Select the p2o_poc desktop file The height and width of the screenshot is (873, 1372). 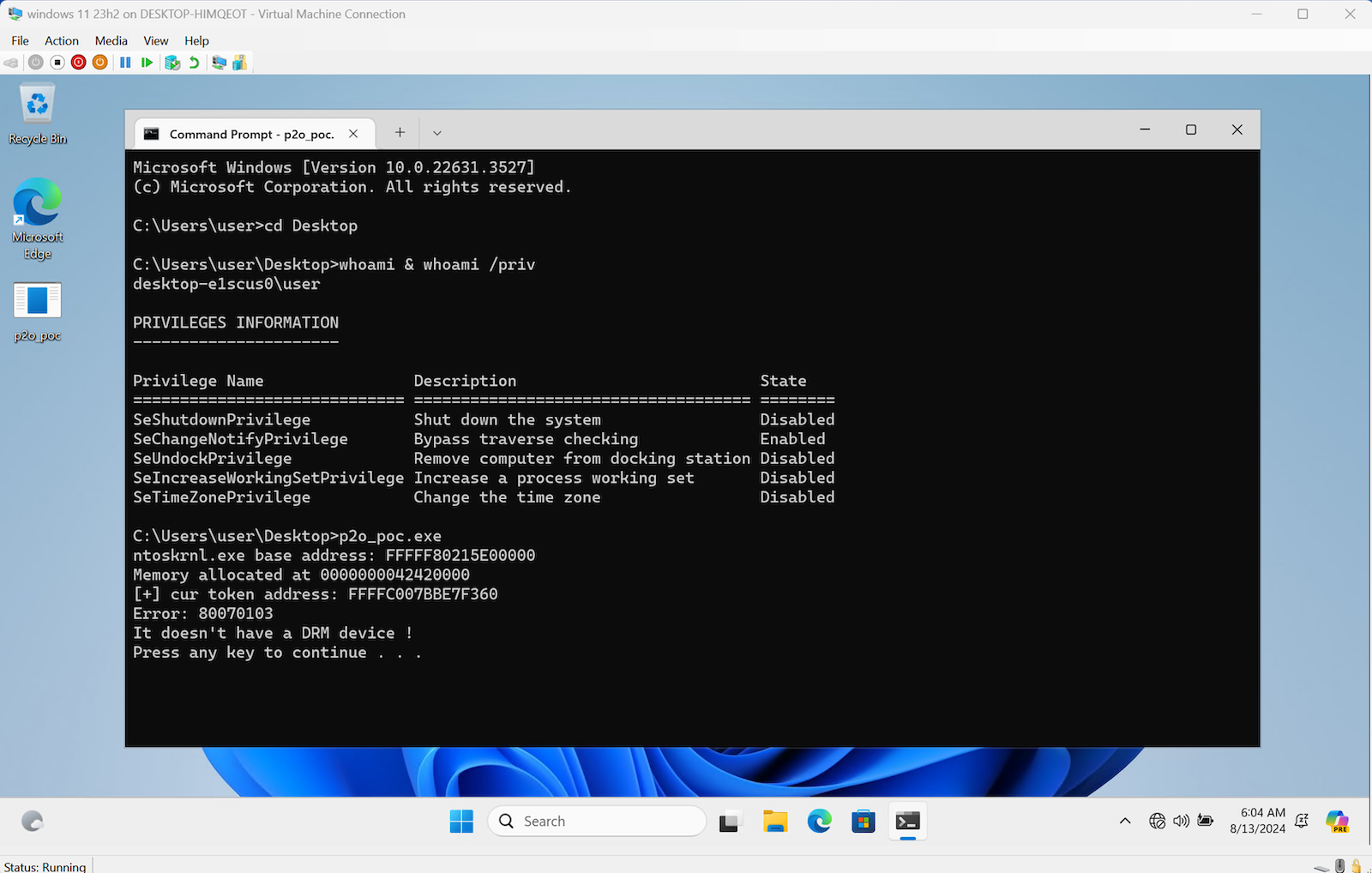tap(38, 312)
